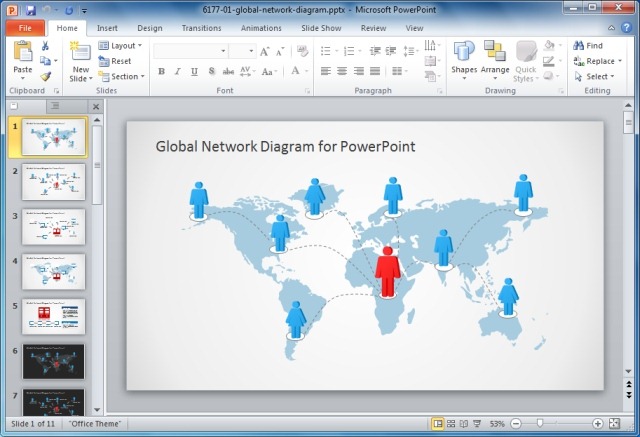The width and height of the screenshot is (640, 437).
Task: Open the Review tab
Action: 373,28
